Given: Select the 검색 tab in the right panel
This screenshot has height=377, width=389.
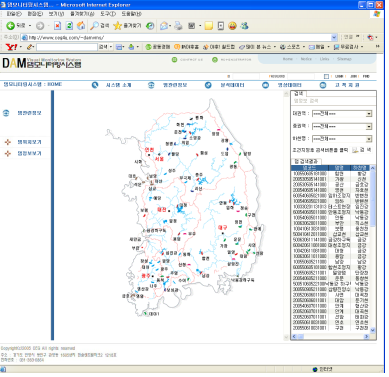Looking at the screenshot, I should (299, 94).
